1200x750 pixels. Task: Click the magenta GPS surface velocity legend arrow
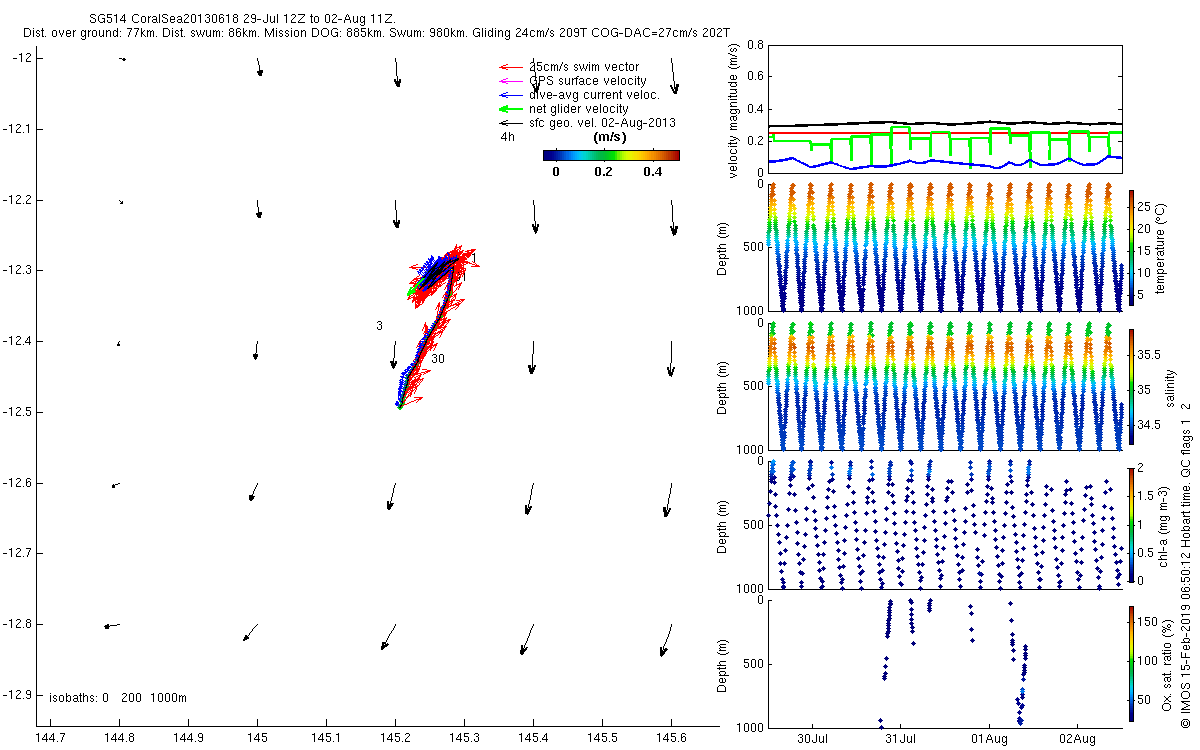point(509,81)
